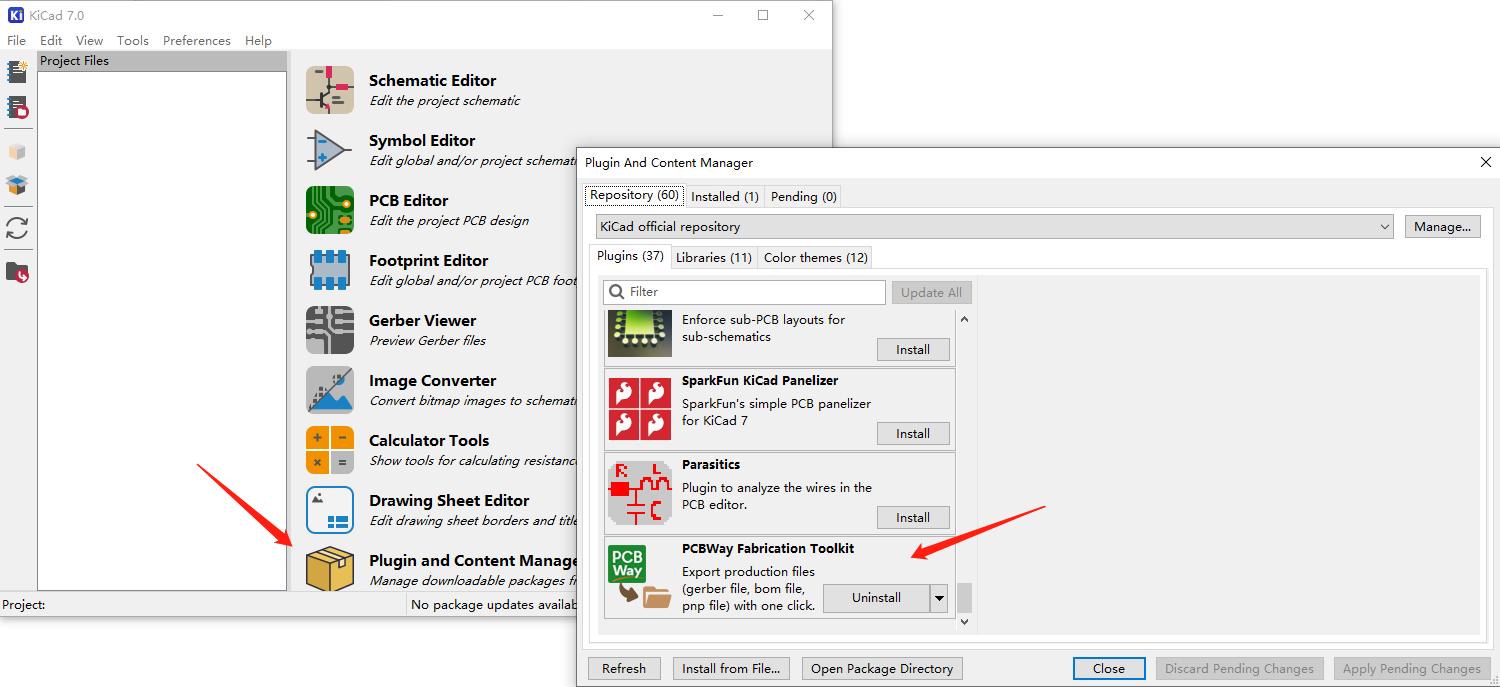Select the Color themes (12) tab
The height and width of the screenshot is (687, 1500).
[816, 258]
